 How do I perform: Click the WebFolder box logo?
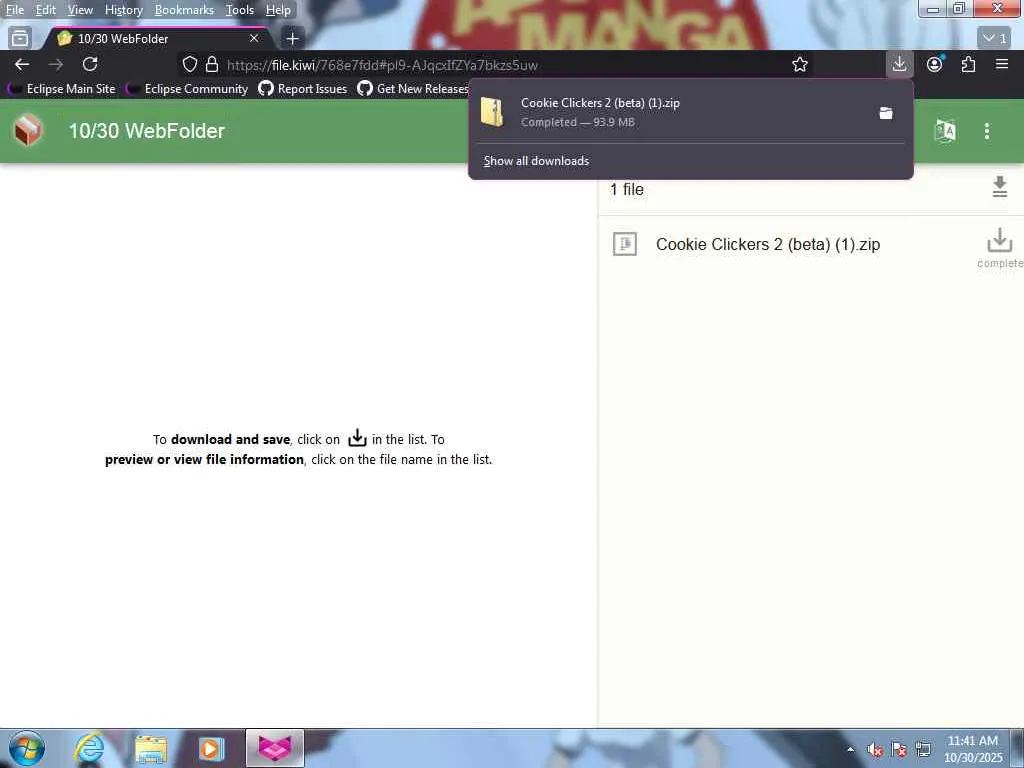pos(28,131)
